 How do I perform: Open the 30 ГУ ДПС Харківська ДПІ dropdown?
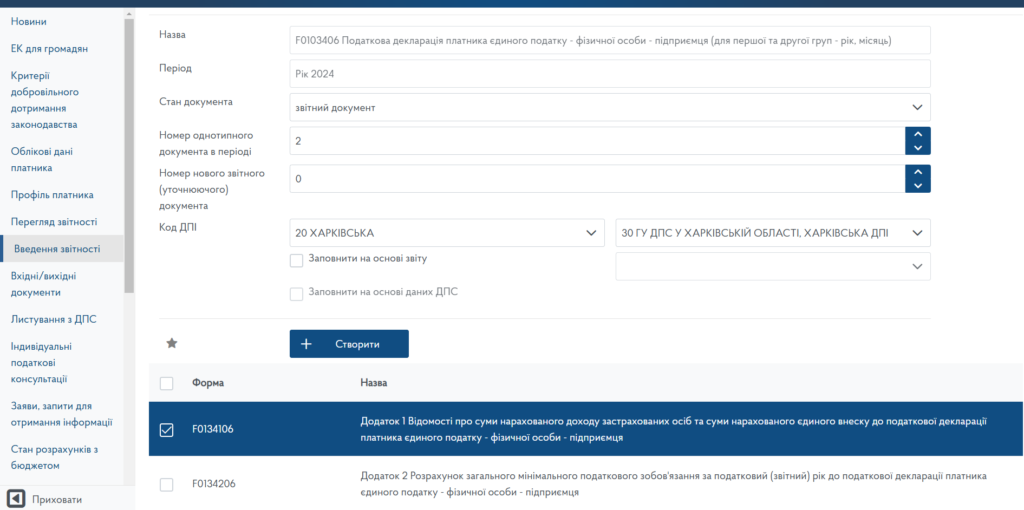point(772,233)
